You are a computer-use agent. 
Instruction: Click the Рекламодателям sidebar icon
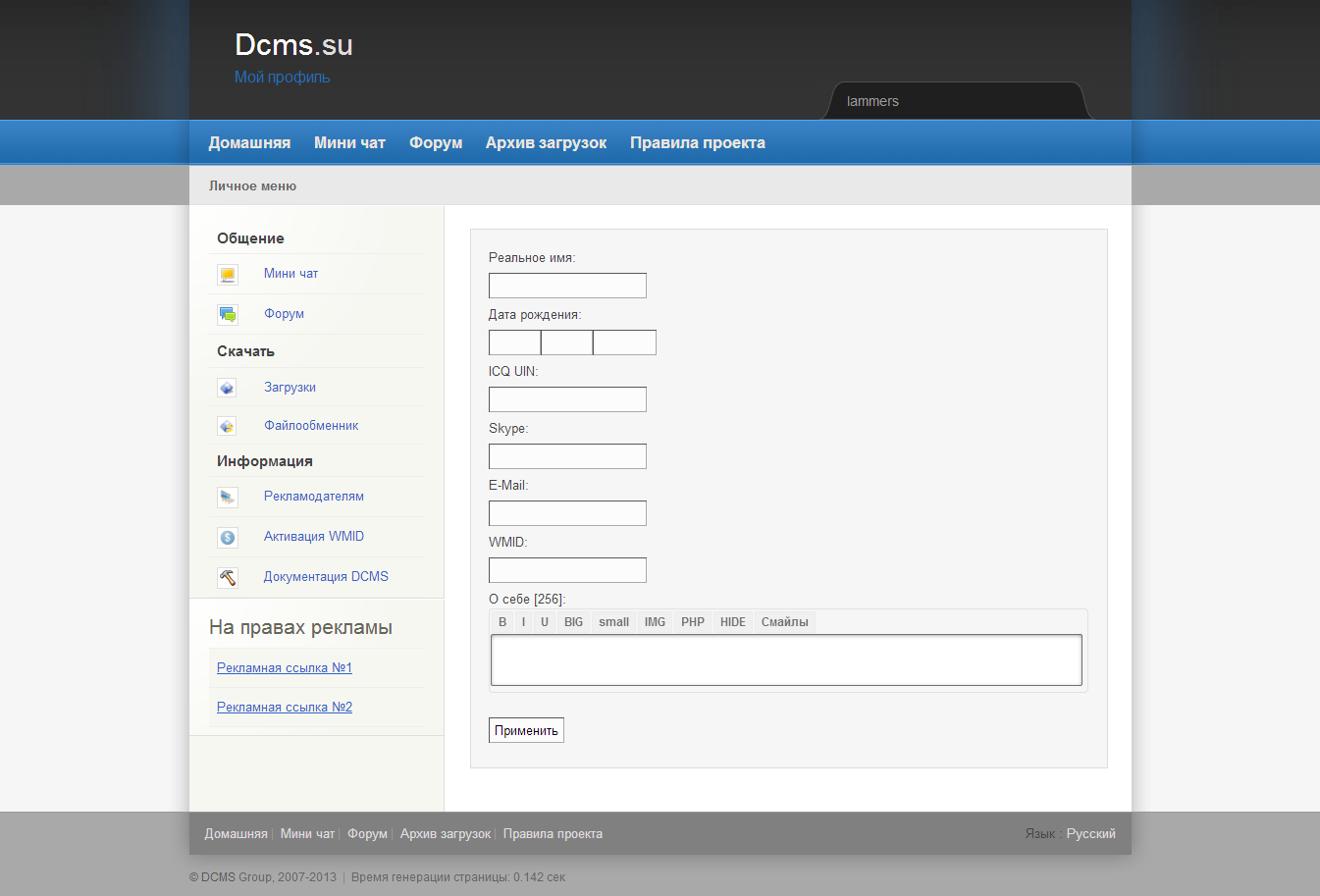(228, 498)
